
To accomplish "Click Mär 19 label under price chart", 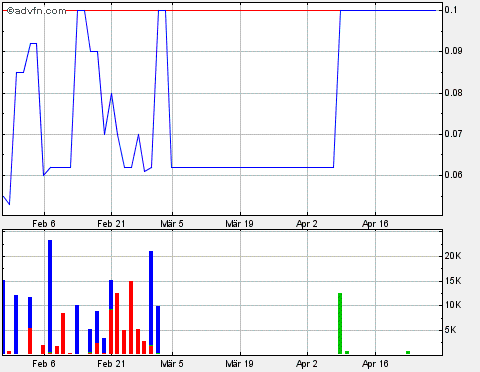I will click(x=239, y=224).
